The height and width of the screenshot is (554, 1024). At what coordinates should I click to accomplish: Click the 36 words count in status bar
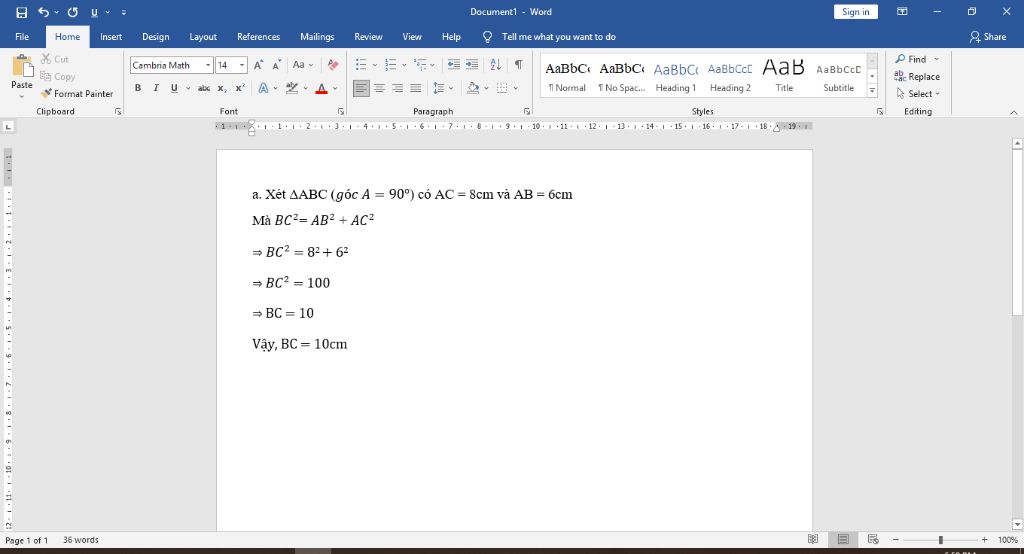point(80,540)
